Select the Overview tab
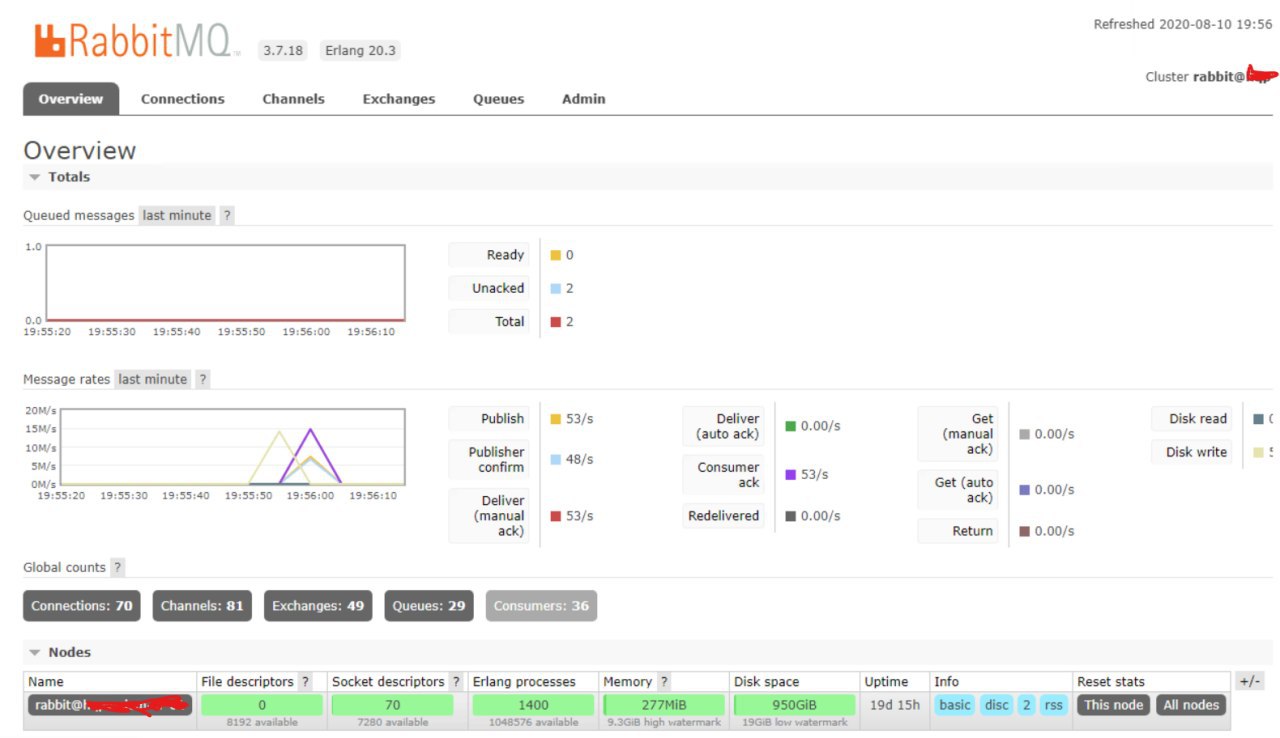Screen dimensions: 1280x738 pos(71,99)
